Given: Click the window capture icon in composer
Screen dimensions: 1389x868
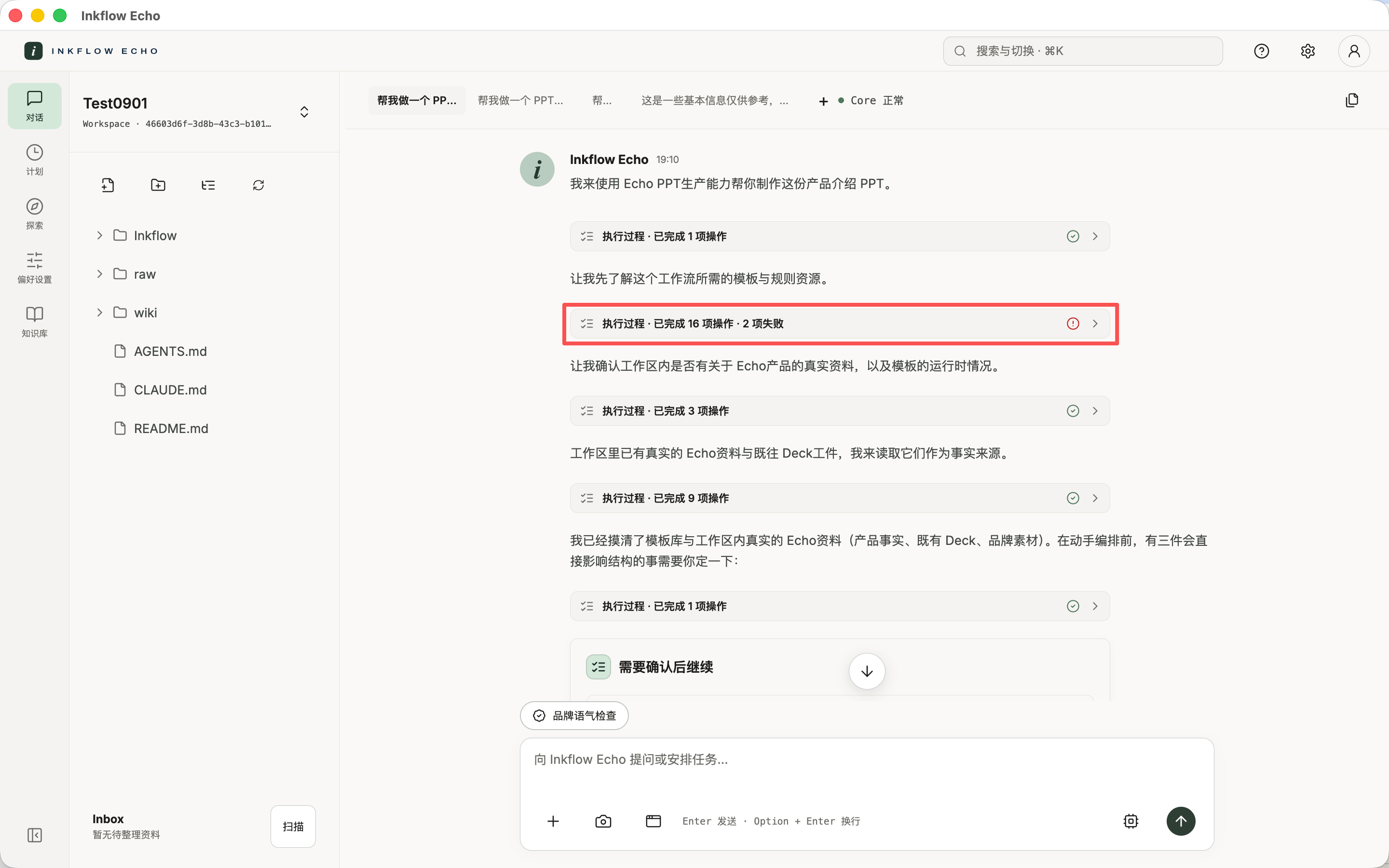Looking at the screenshot, I should 653,821.
